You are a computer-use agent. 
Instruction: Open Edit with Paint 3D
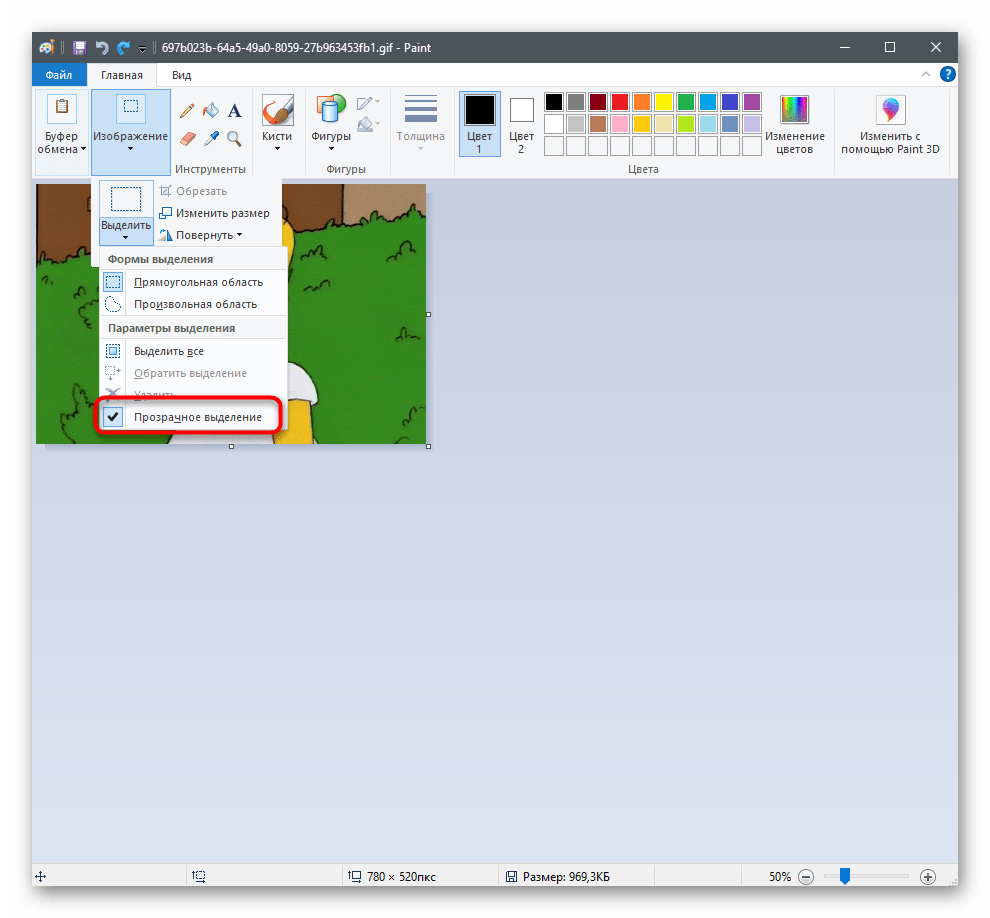pyautogui.click(x=889, y=125)
